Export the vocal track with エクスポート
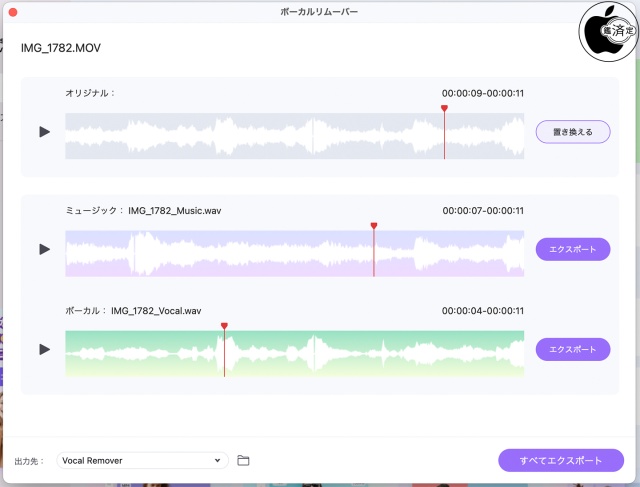640x487 pixels. coord(573,349)
